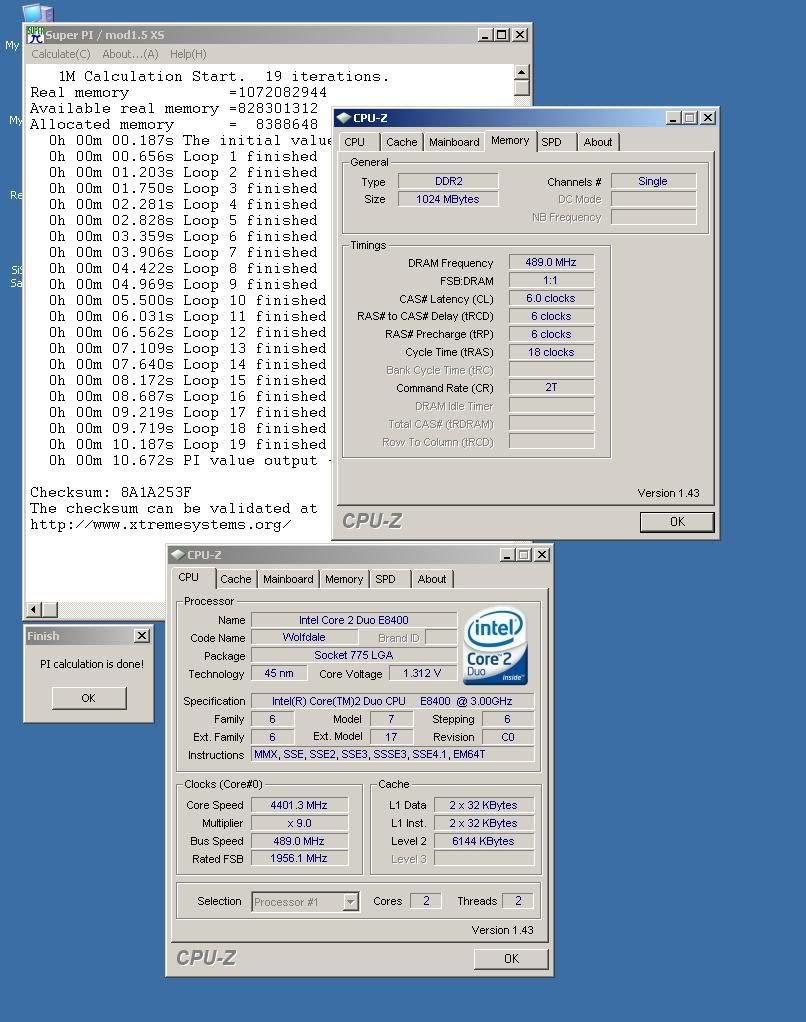Open About tab in lower CPU-Z window
Viewport: 806px width, 1022px height.
pyautogui.click(x=432, y=579)
